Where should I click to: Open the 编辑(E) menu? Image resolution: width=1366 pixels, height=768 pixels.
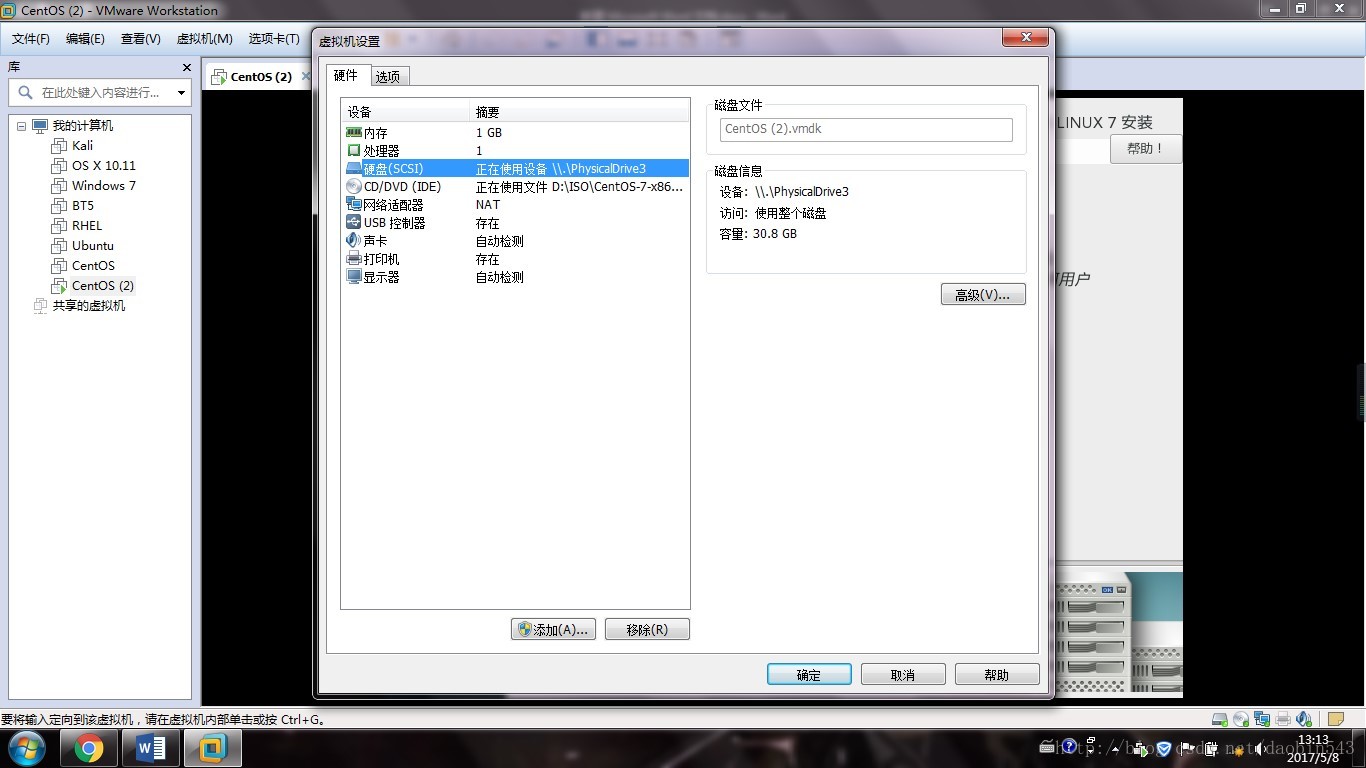click(x=85, y=39)
